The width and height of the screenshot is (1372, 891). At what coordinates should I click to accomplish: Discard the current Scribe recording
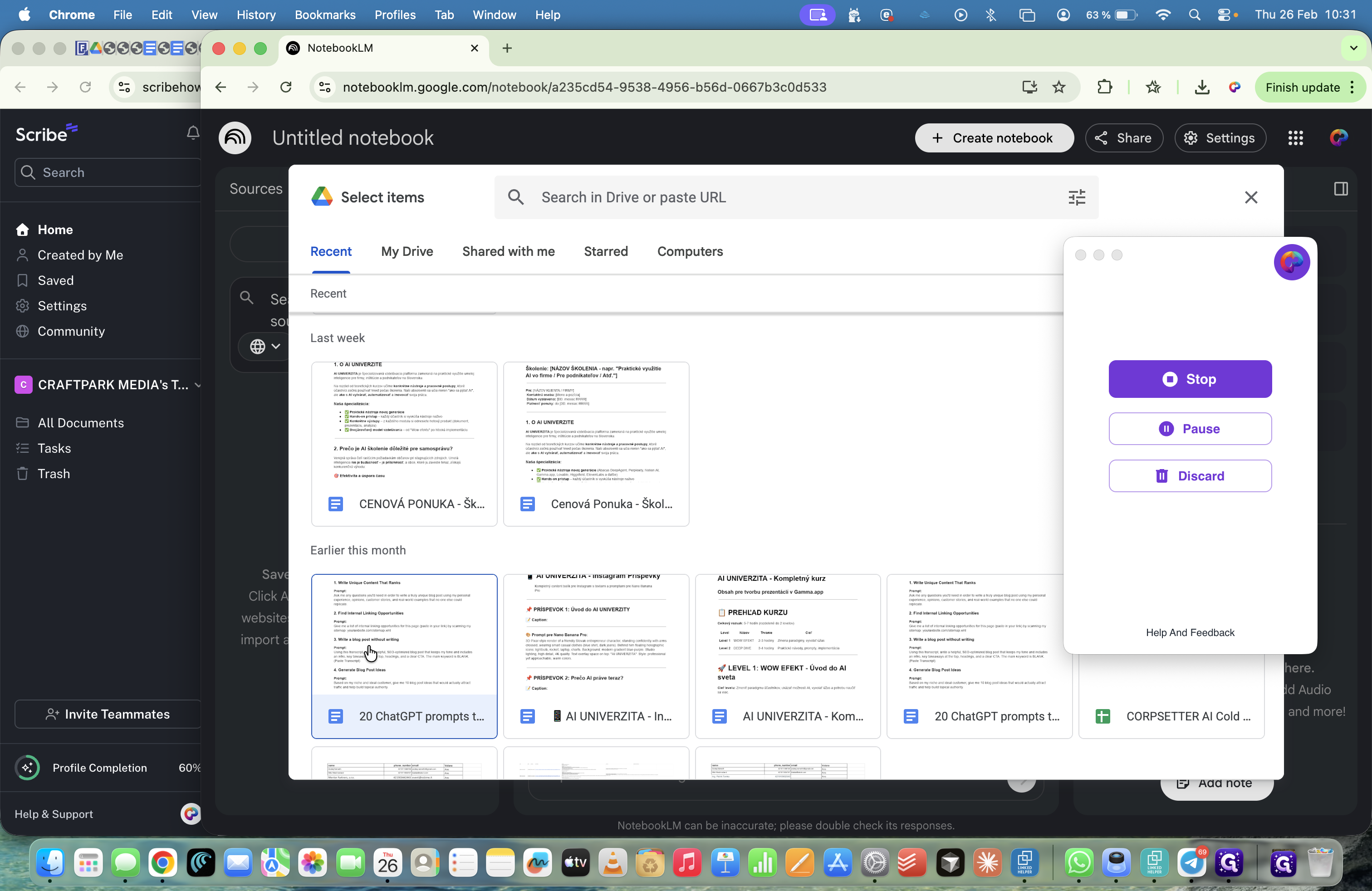[1189, 475]
